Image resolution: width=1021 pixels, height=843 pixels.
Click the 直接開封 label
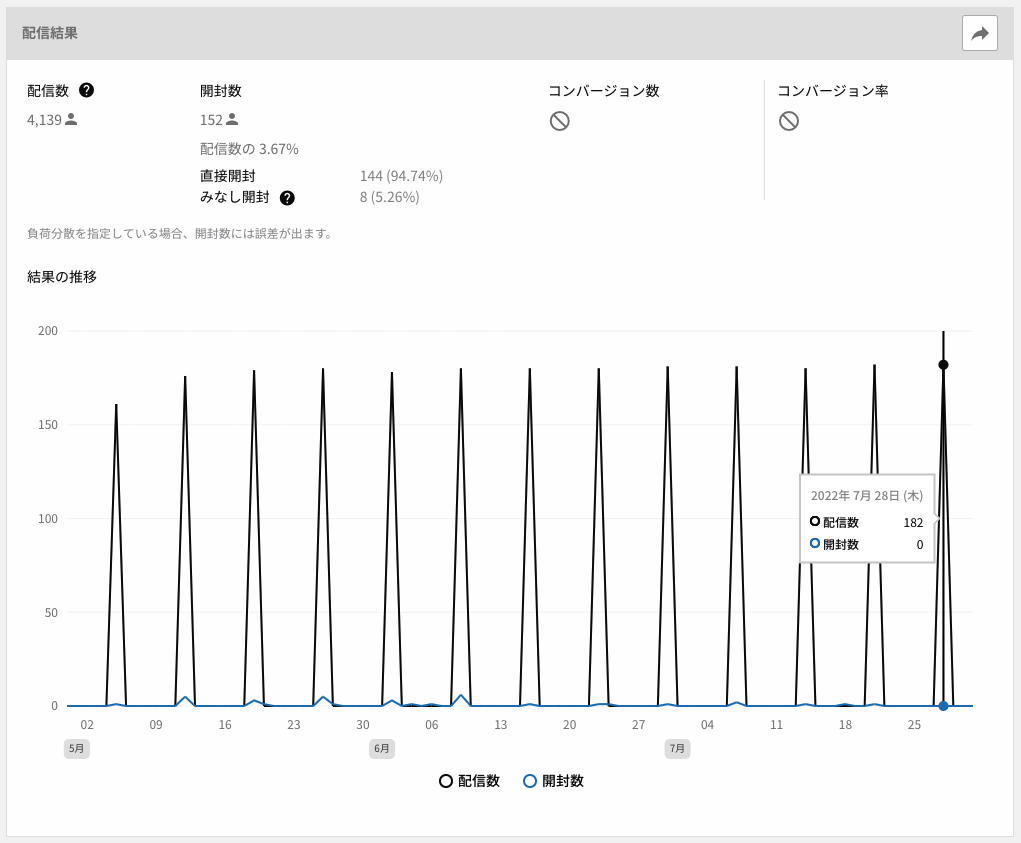click(227, 176)
